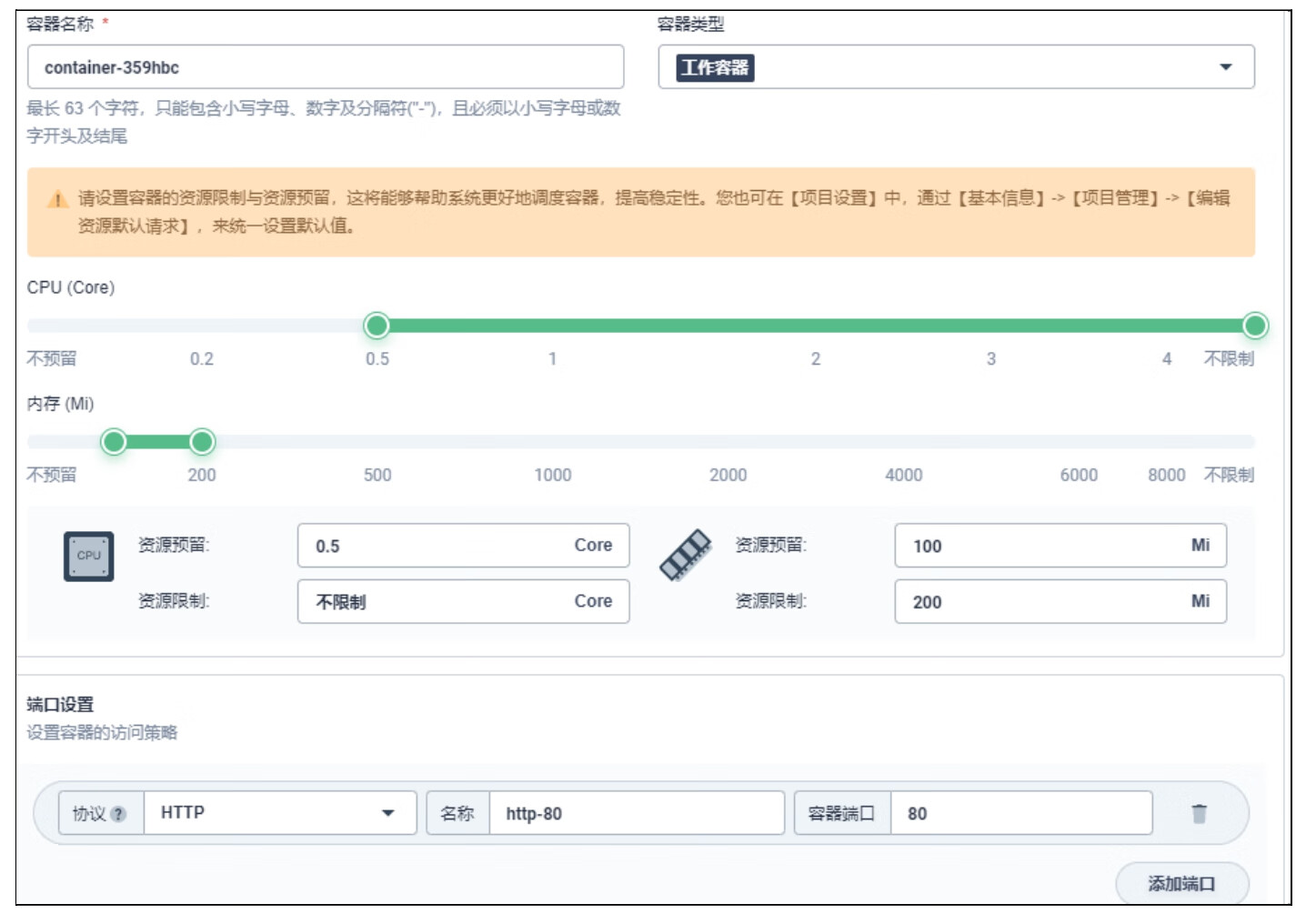Click the CPU slider left handle at 0.5

[x=377, y=326]
